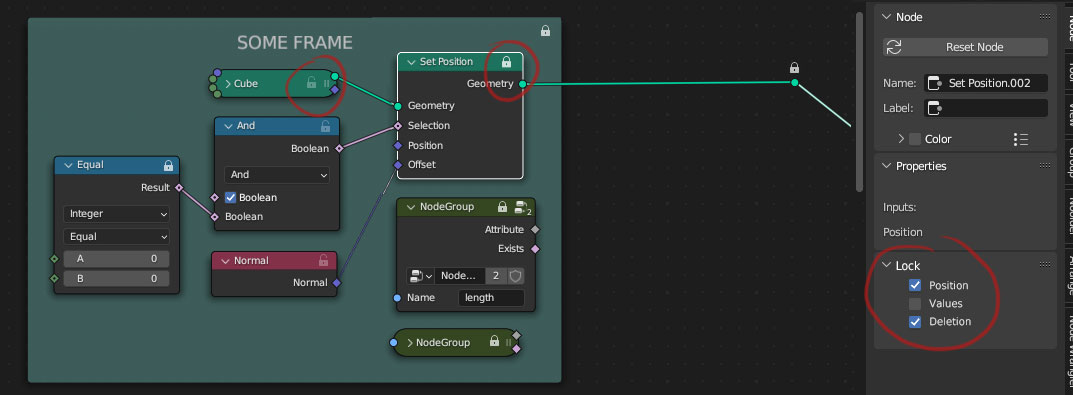Collapse the Properties sidebar panel

887,166
